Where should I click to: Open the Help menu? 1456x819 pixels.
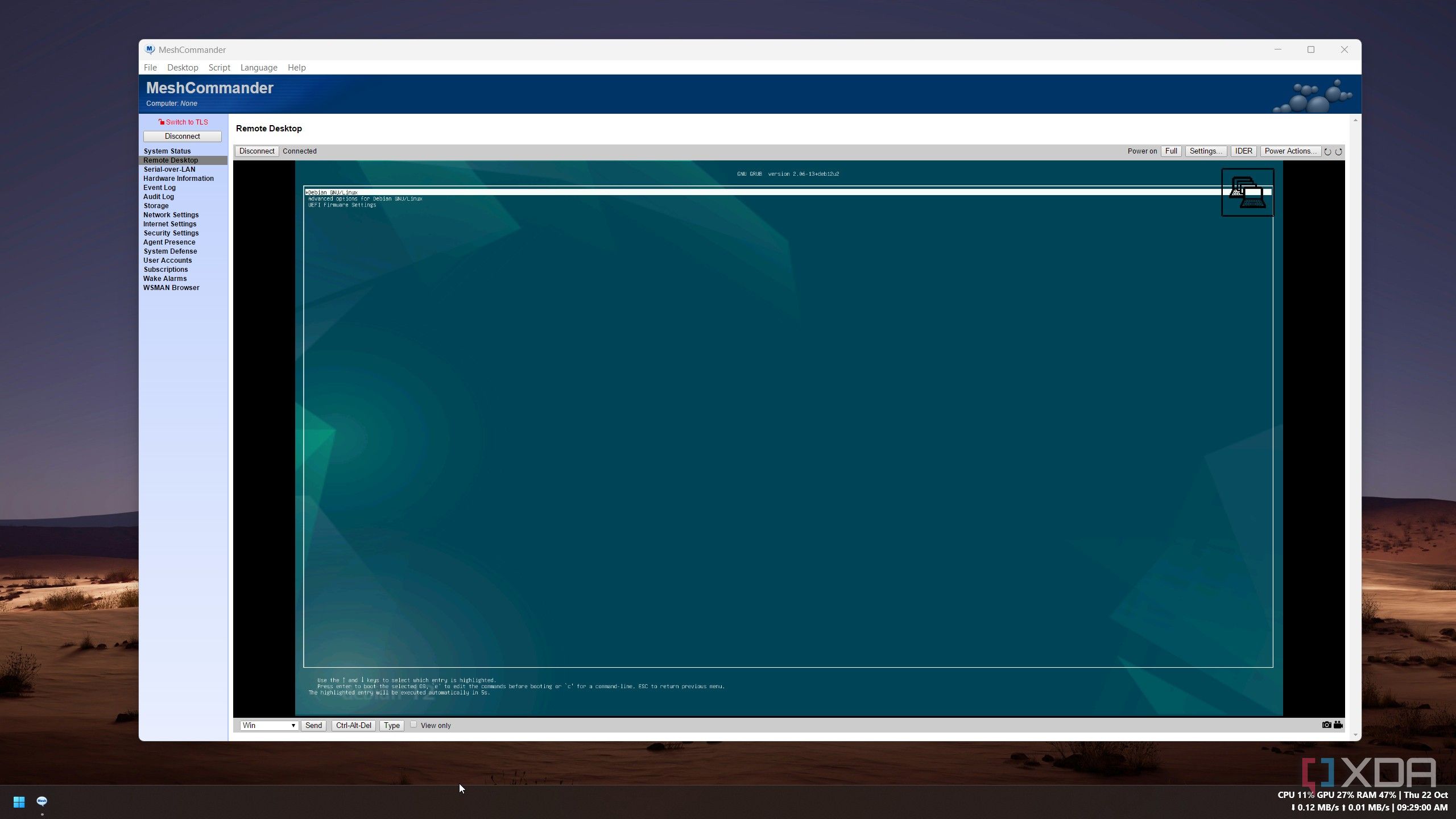296,67
